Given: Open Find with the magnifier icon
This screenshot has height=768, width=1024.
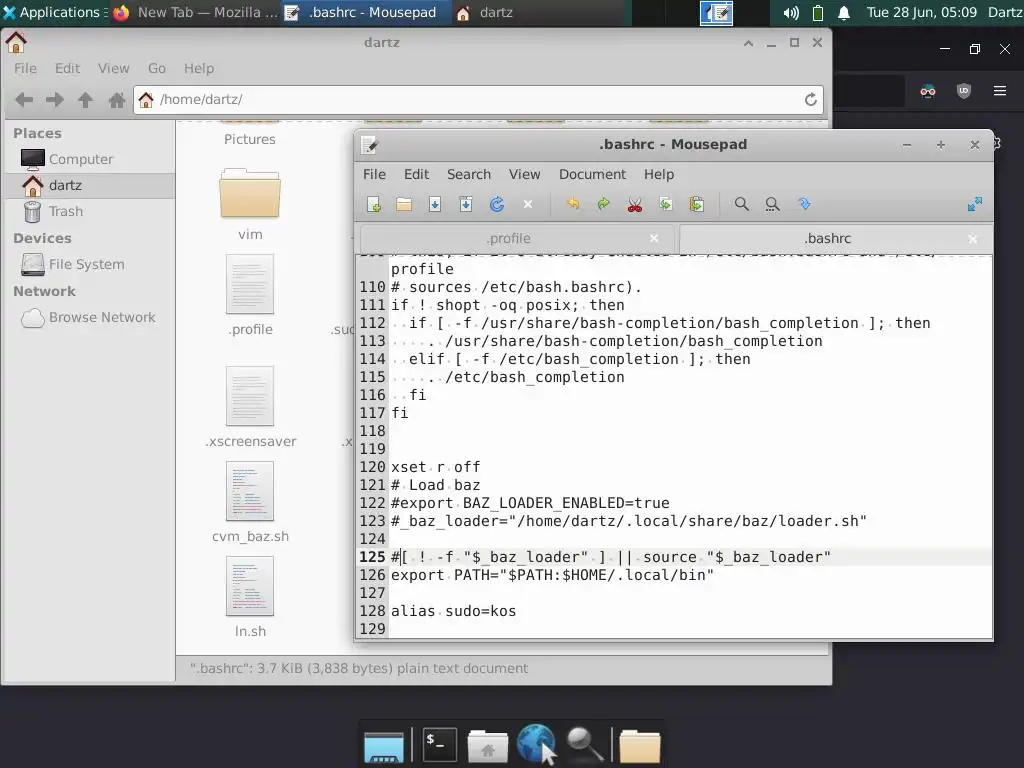Looking at the screenshot, I should pos(741,204).
